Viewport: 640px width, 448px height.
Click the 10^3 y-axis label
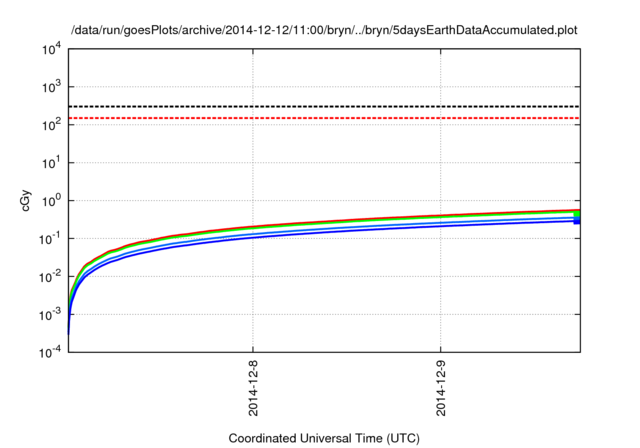pyautogui.click(x=51, y=87)
